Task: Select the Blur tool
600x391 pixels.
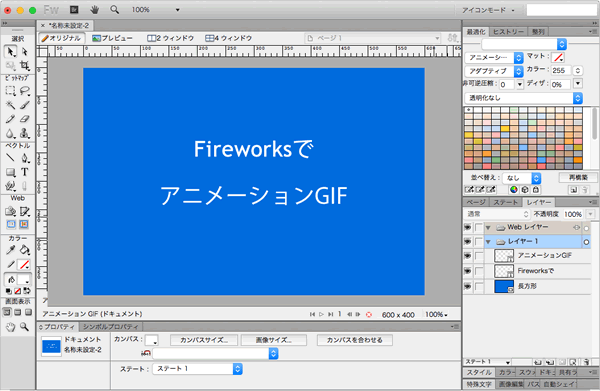Action: pos(10,133)
